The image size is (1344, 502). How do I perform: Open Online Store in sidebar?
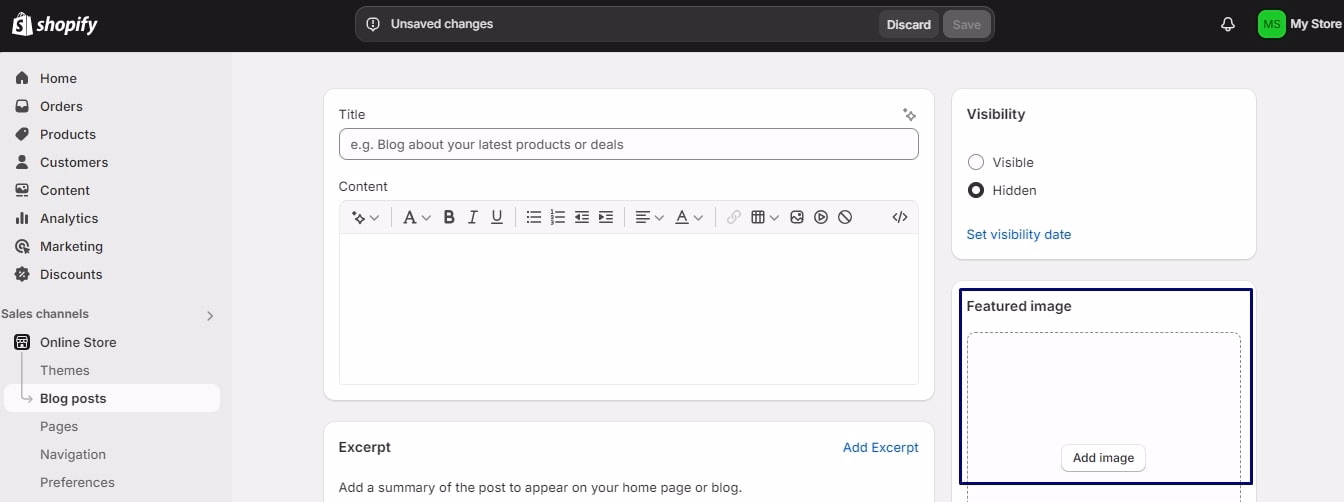coord(78,342)
